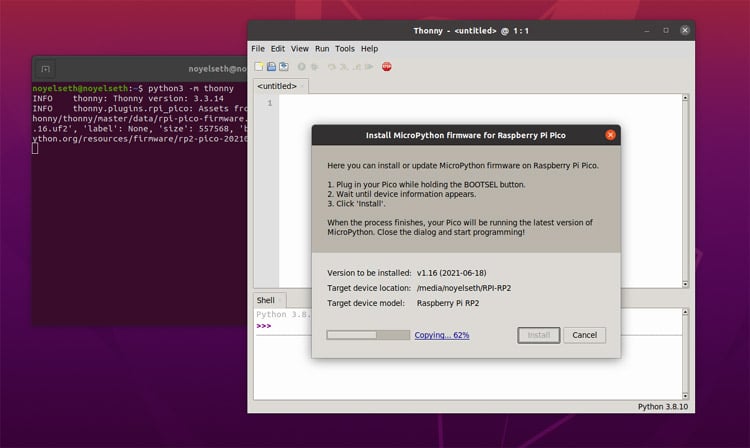Close the <untitled> editor tab with its x

coord(302,86)
